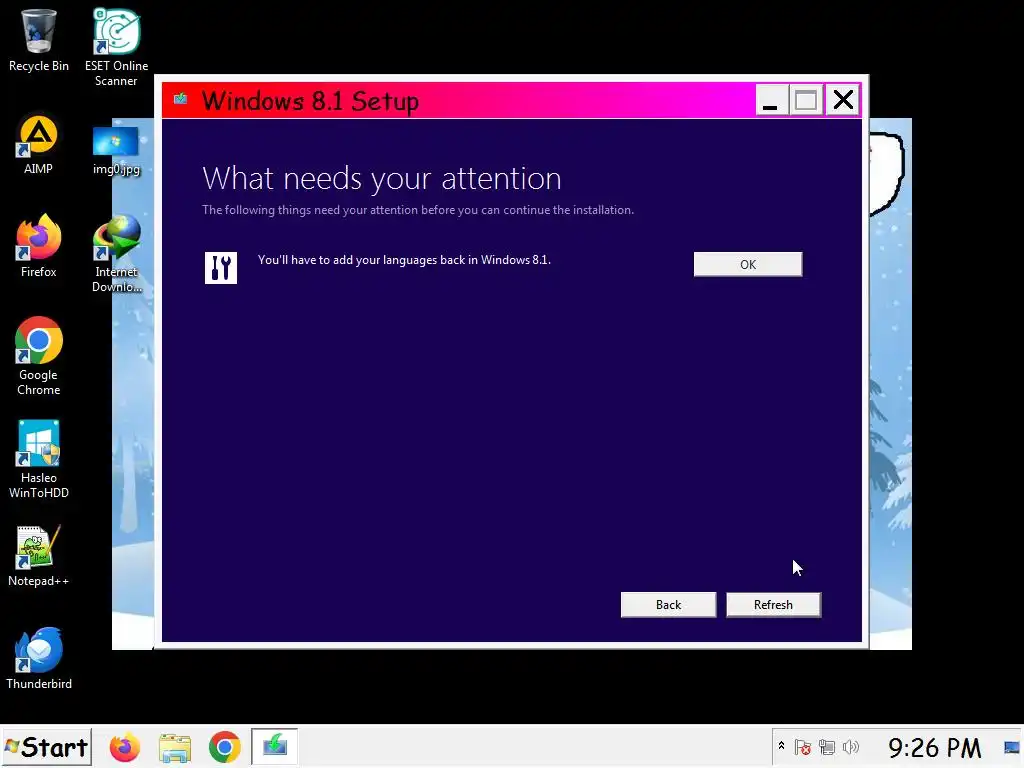
Task: Launch the Thunderbird desktop shortcut
Action: tap(39, 658)
